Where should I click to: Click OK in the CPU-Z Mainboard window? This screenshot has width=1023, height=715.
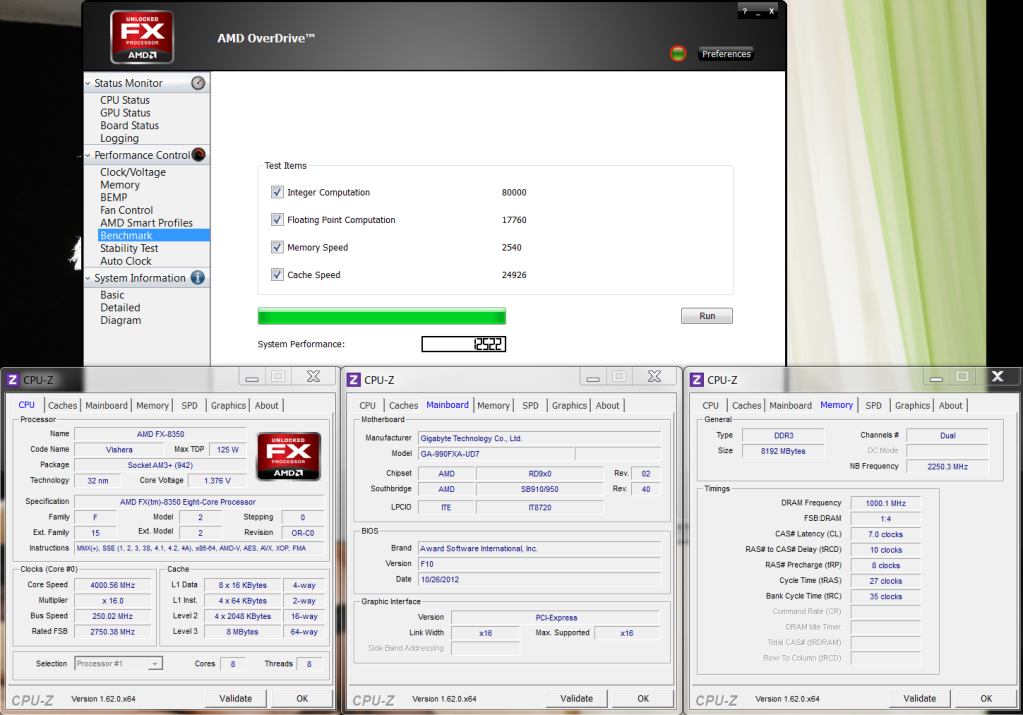(643, 698)
